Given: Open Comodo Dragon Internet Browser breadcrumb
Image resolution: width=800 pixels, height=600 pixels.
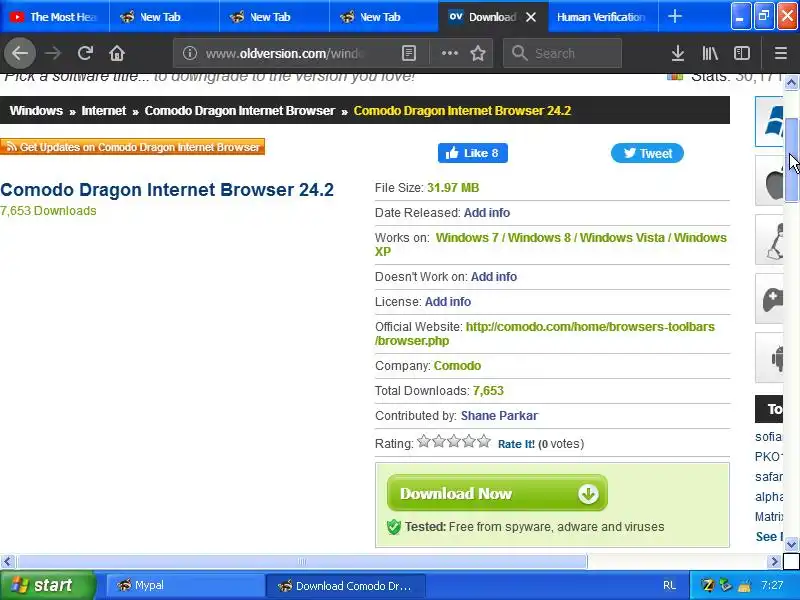Looking at the screenshot, I should point(240,111).
